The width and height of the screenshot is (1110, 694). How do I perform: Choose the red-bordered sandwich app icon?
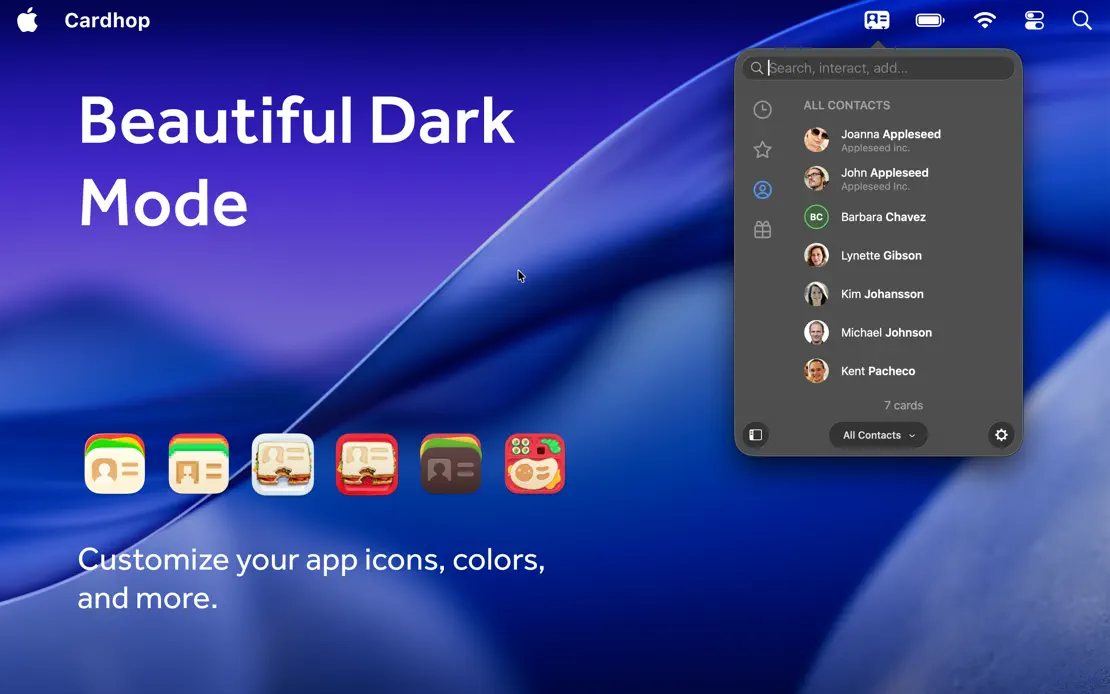coord(367,464)
